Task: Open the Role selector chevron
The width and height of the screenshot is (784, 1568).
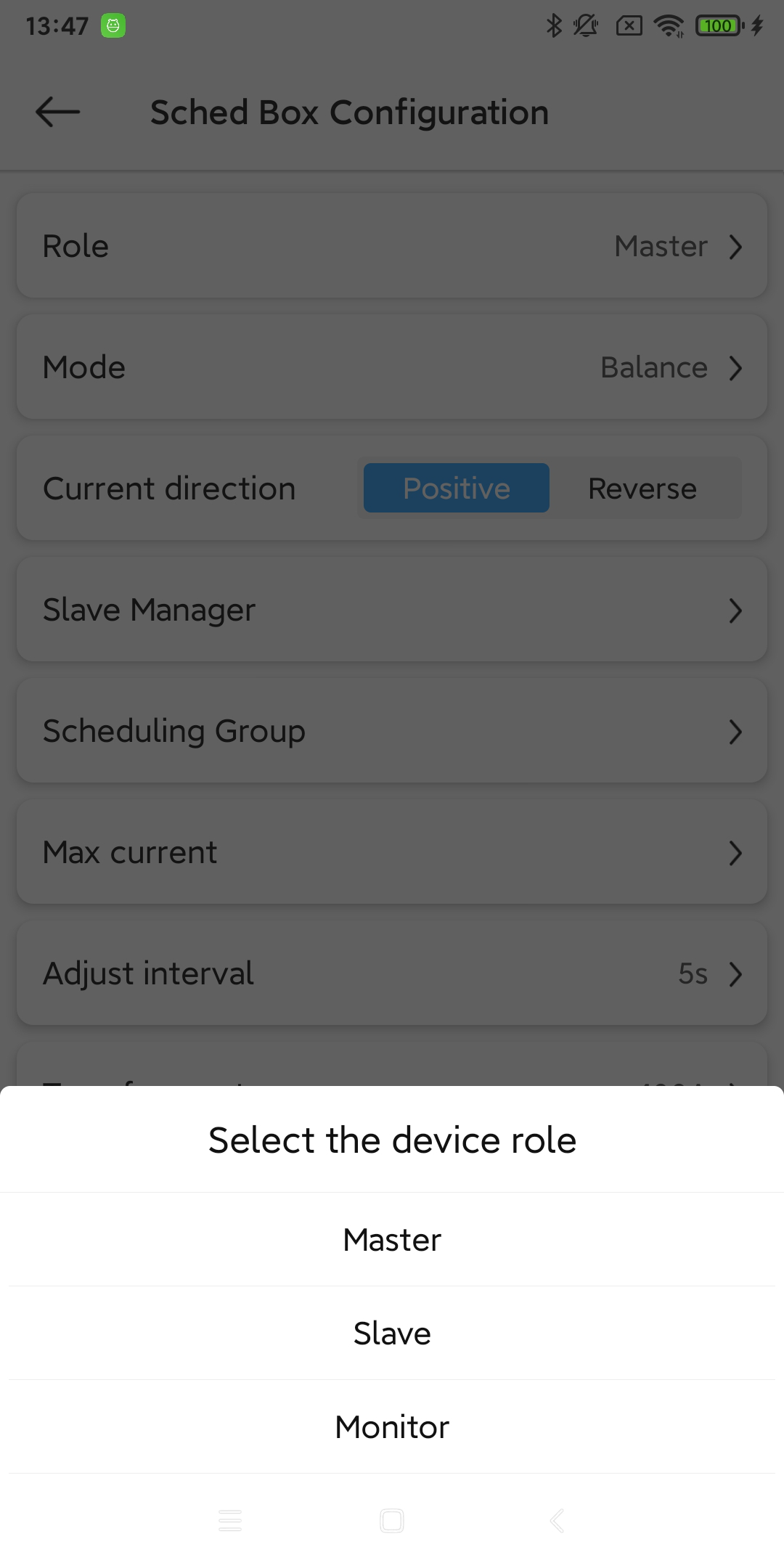Action: click(735, 247)
